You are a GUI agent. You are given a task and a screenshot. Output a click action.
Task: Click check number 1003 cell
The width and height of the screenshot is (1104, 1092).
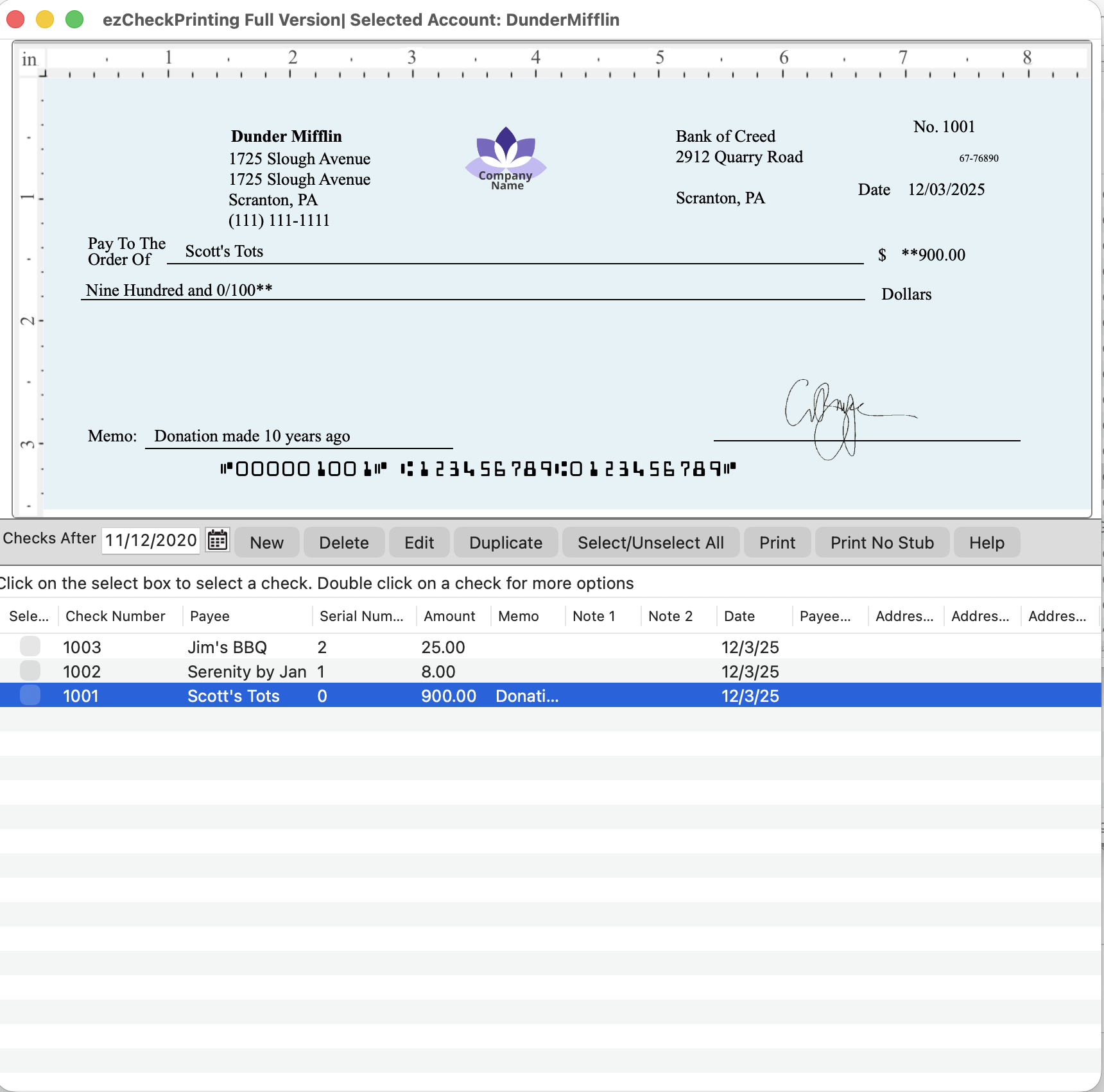pos(82,647)
